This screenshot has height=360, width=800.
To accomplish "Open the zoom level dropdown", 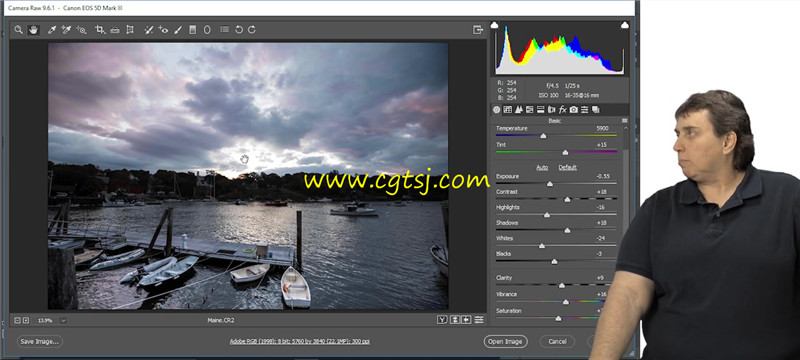I will pyautogui.click(x=63, y=320).
